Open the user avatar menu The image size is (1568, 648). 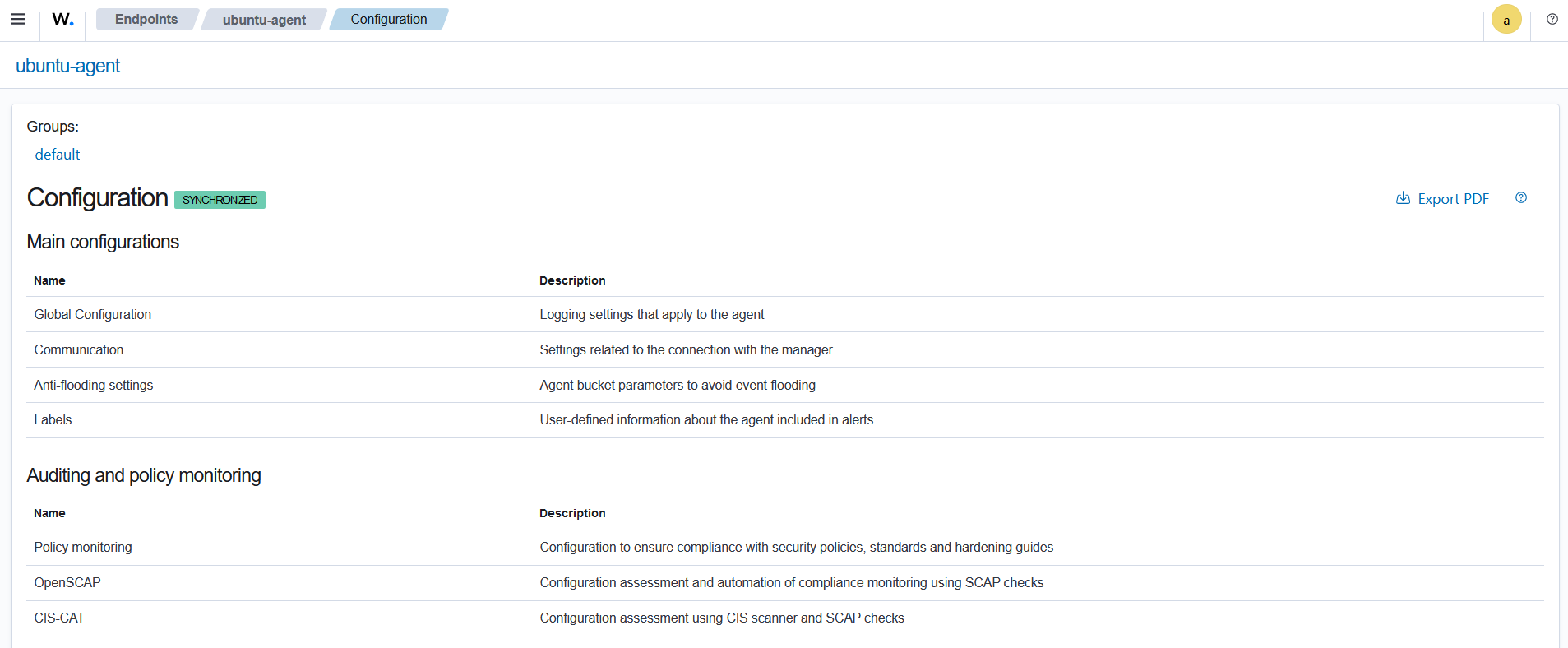point(1506,20)
